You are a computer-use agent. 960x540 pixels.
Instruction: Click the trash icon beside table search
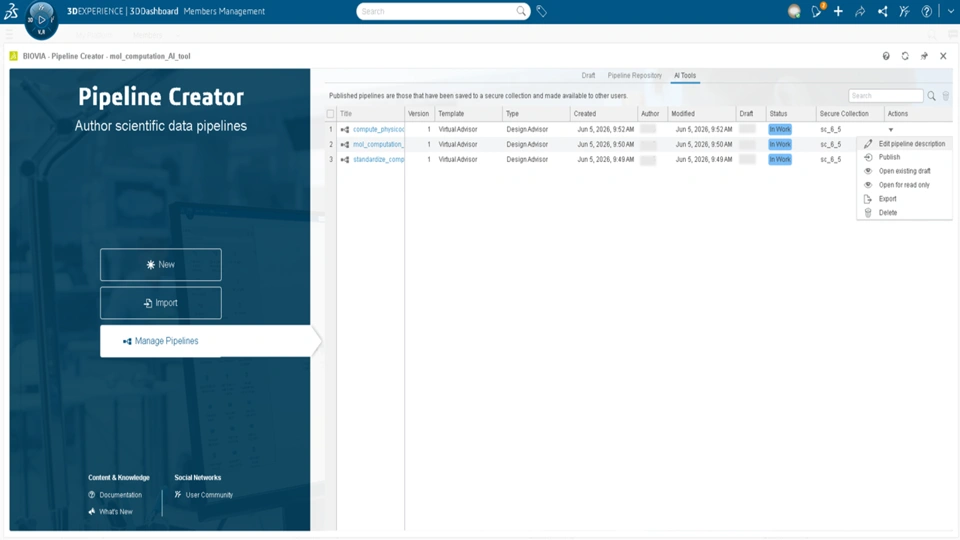click(946, 96)
